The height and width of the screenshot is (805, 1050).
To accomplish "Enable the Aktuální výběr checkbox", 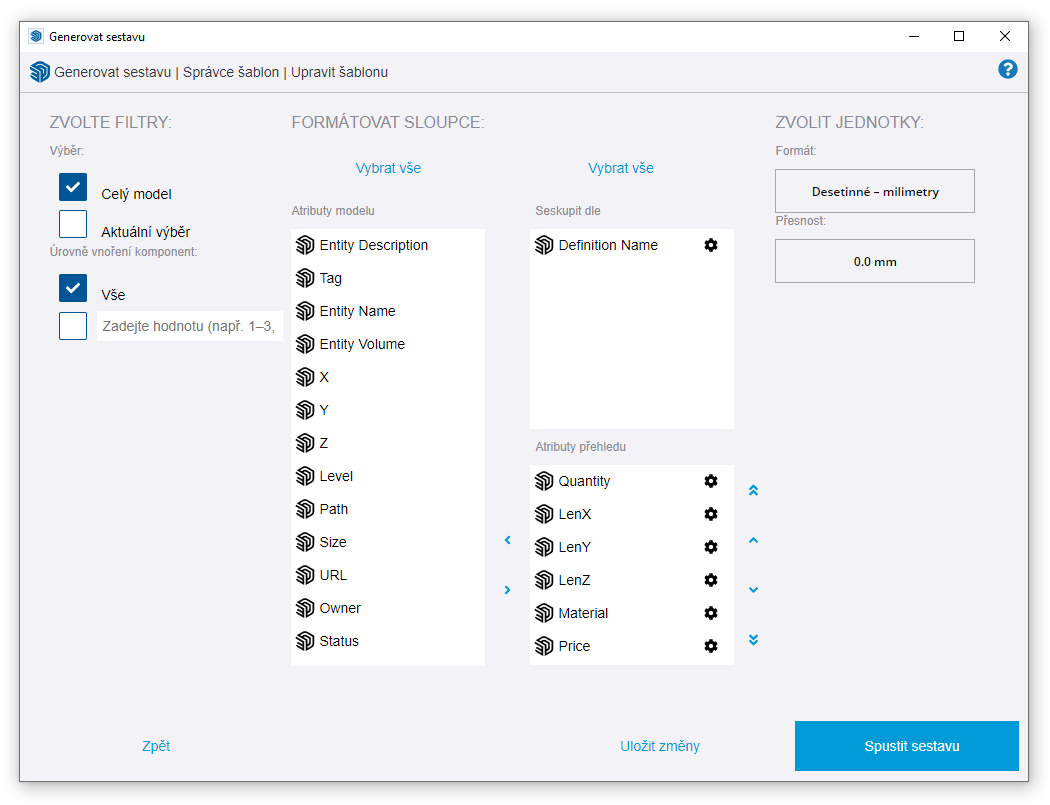I will pos(73,224).
